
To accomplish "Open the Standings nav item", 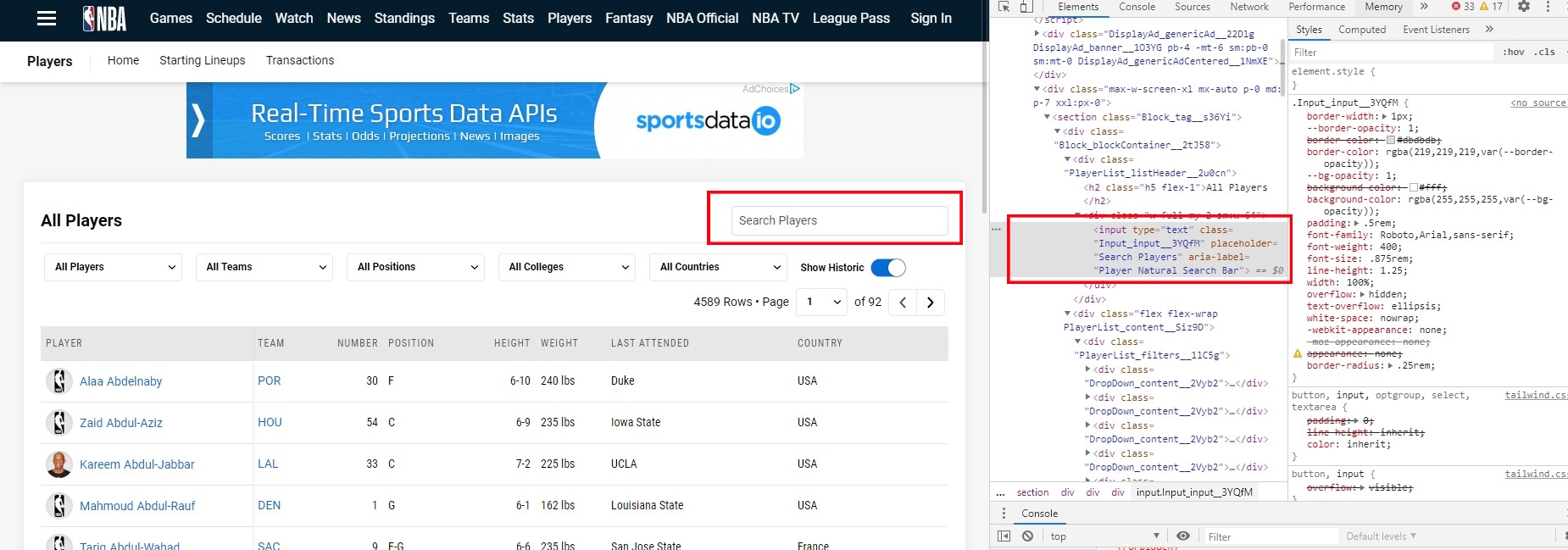I will click(x=404, y=18).
